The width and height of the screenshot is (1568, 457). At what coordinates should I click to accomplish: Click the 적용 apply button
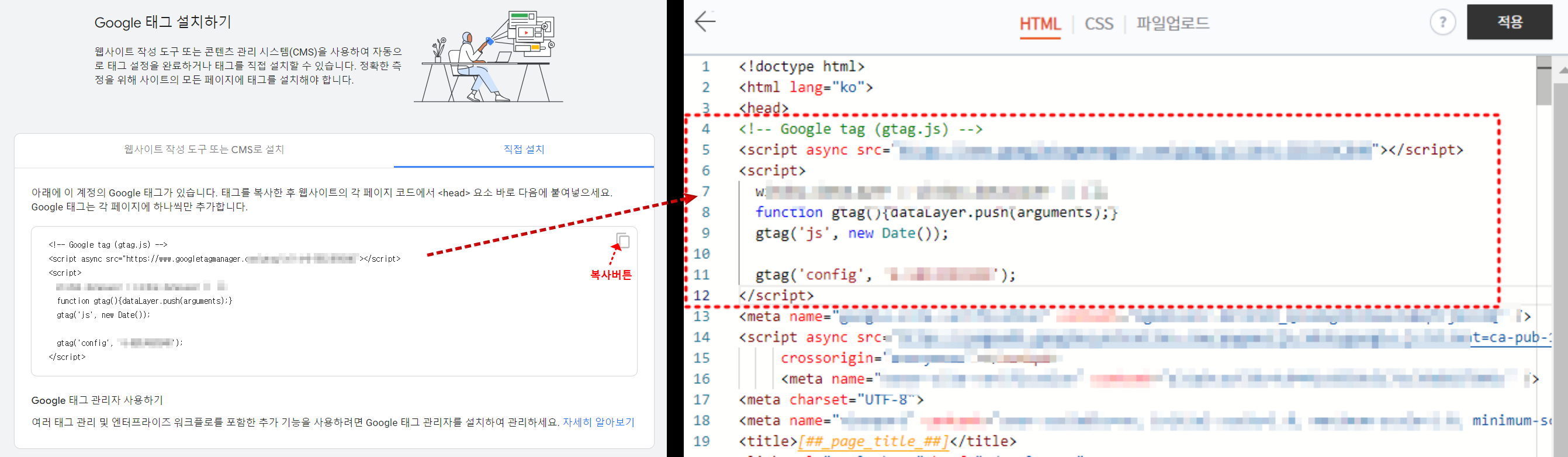click(1510, 22)
